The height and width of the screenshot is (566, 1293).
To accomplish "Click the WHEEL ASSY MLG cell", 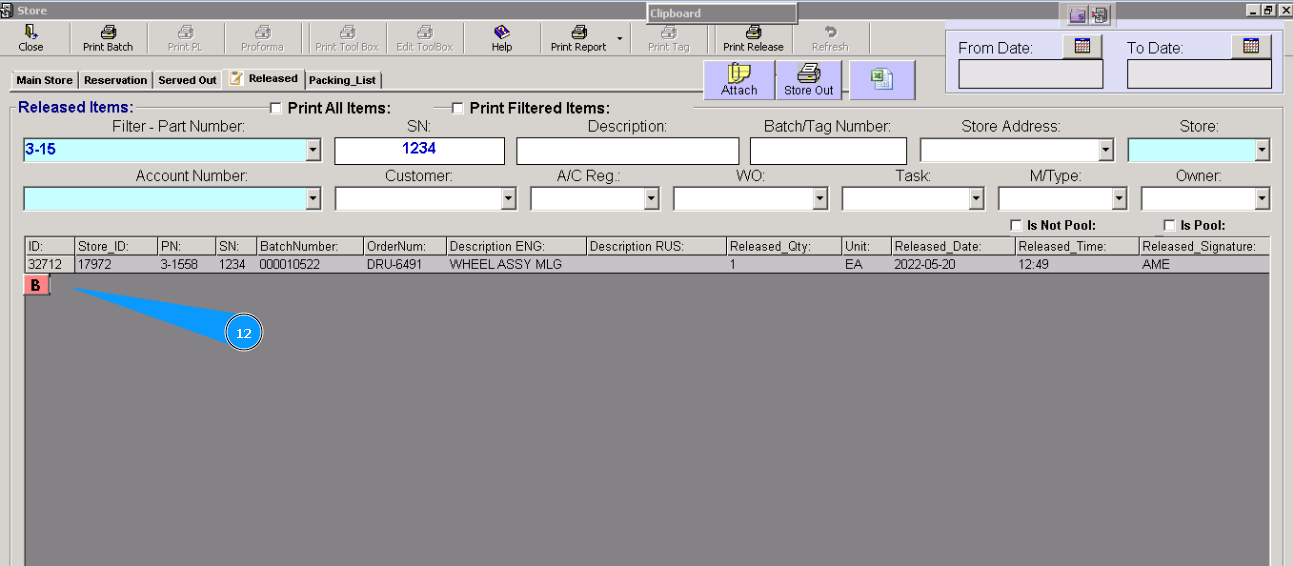I will coord(516,265).
